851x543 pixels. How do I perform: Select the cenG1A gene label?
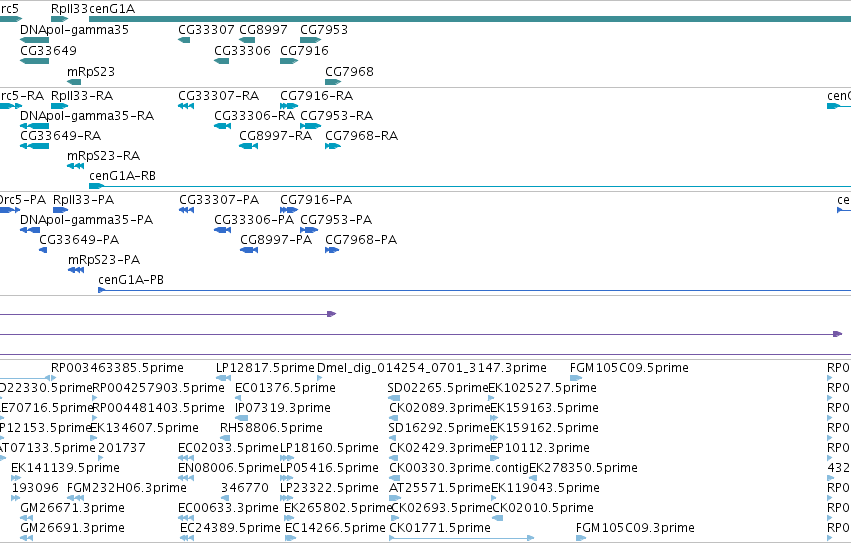pyautogui.click(x=112, y=9)
